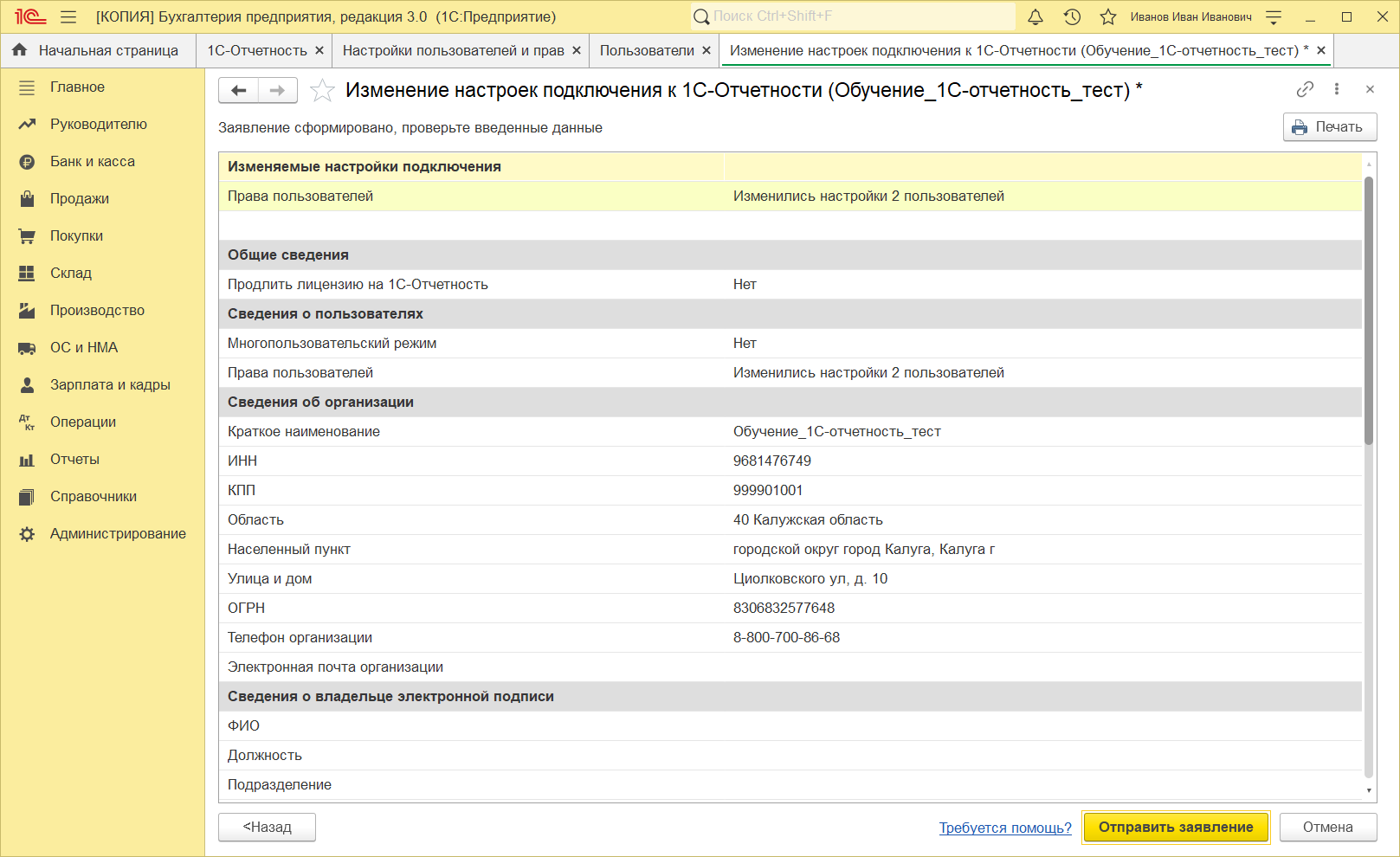Open Продажи section
Screen dimensions: 1400x857
click(x=103, y=199)
